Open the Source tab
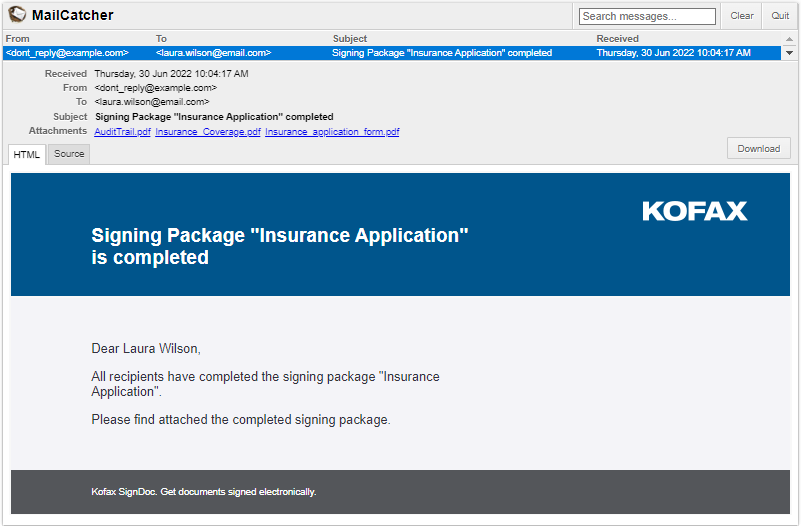This screenshot has height=528, width=801. (x=69, y=154)
